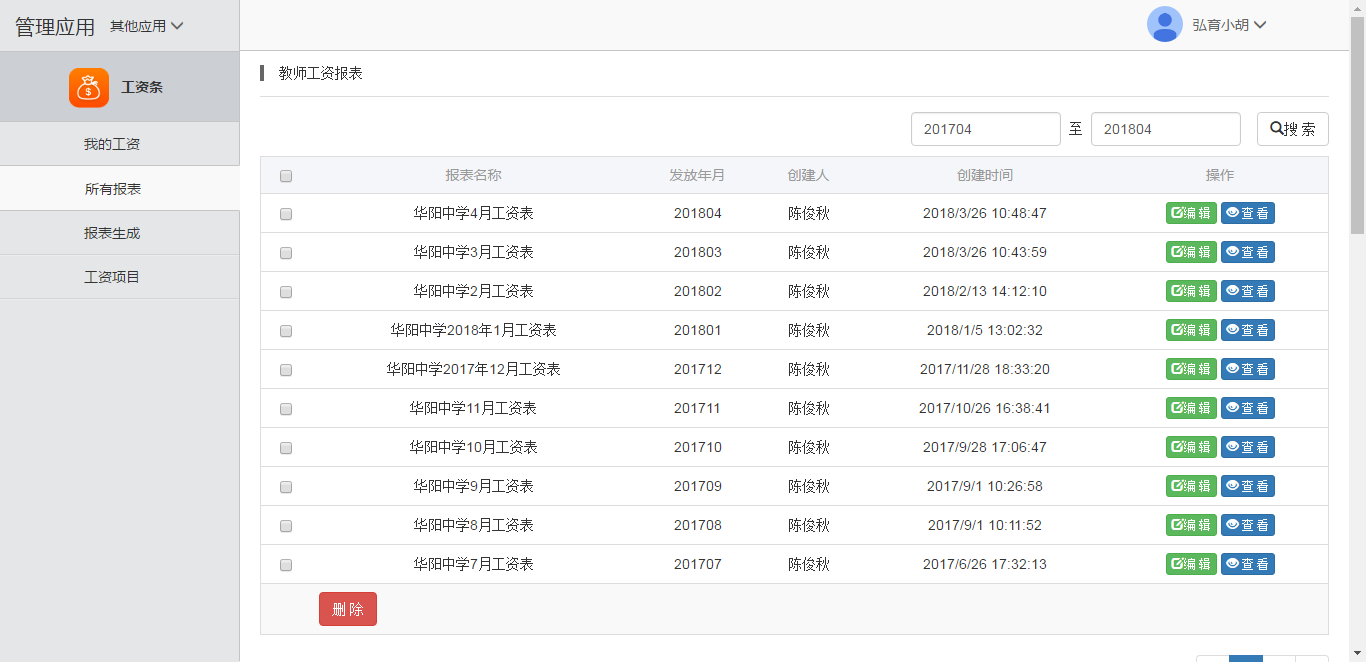View the 华阳中学2017年12月工资表 report

tap(1247, 369)
